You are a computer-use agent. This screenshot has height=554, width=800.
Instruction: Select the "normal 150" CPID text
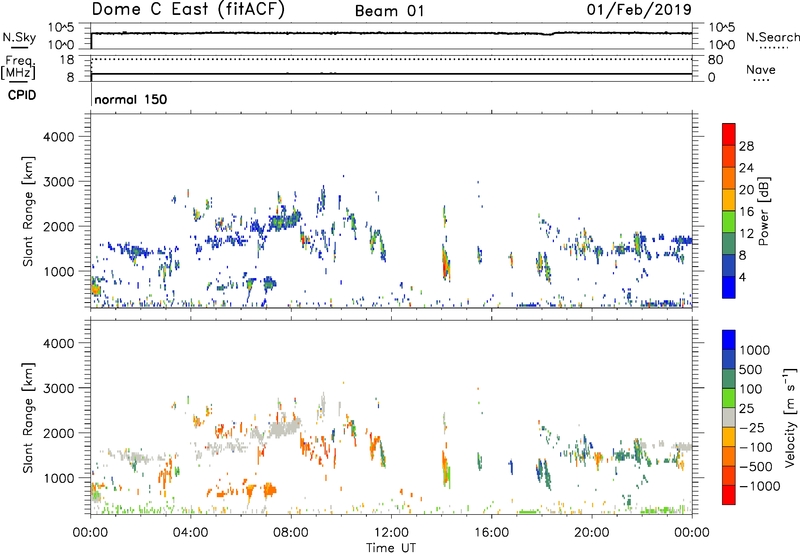coord(131,99)
